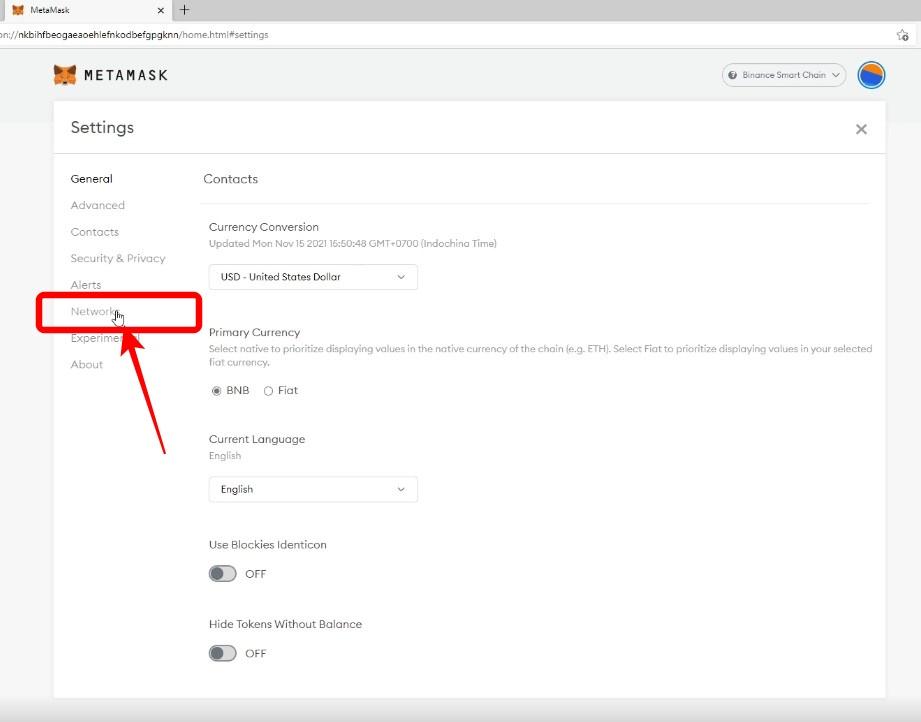921x722 pixels.
Task: Click the help icon in network selector
Action: click(732, 75)
